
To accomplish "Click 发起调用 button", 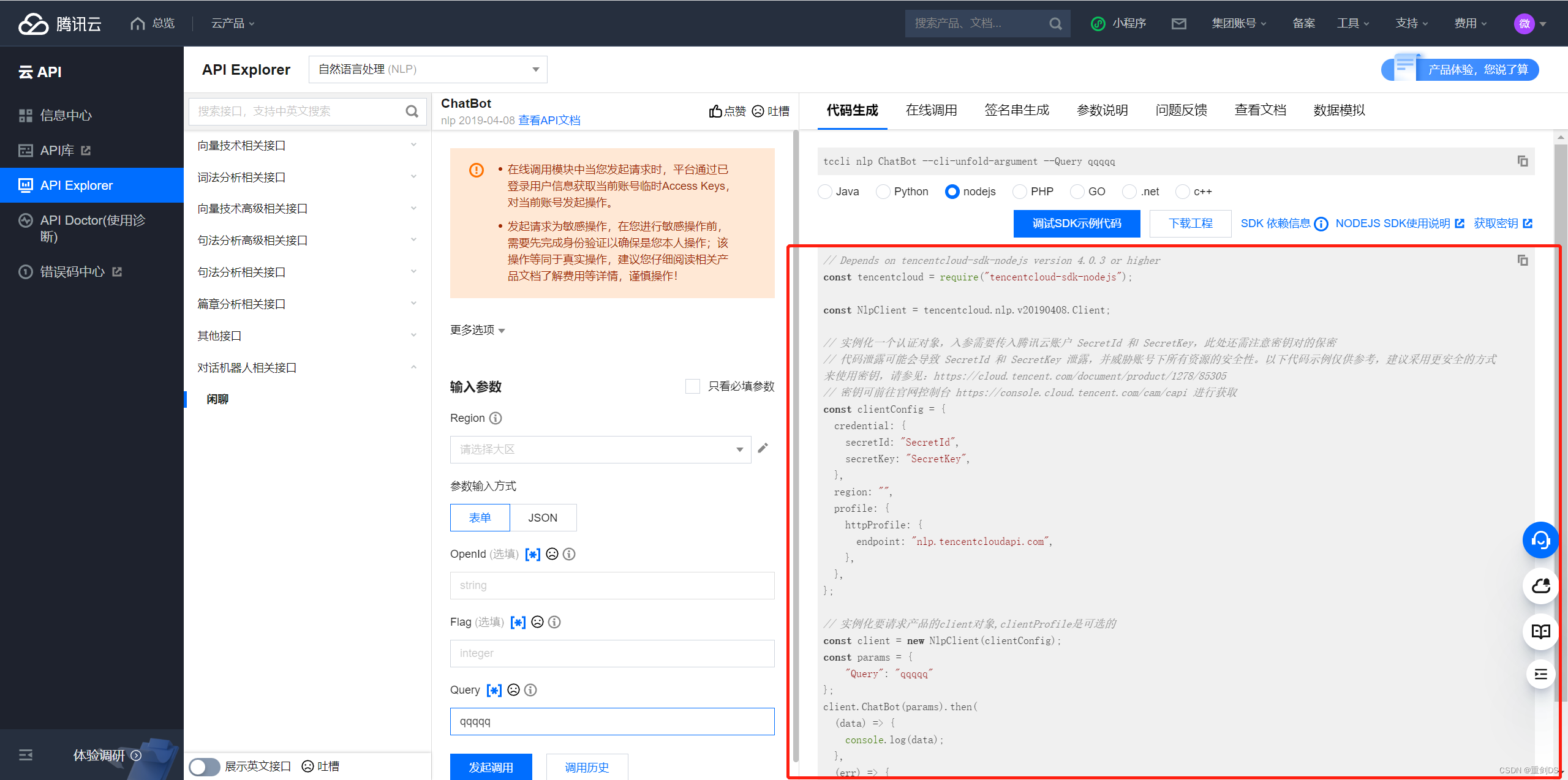I will [491, 767].
